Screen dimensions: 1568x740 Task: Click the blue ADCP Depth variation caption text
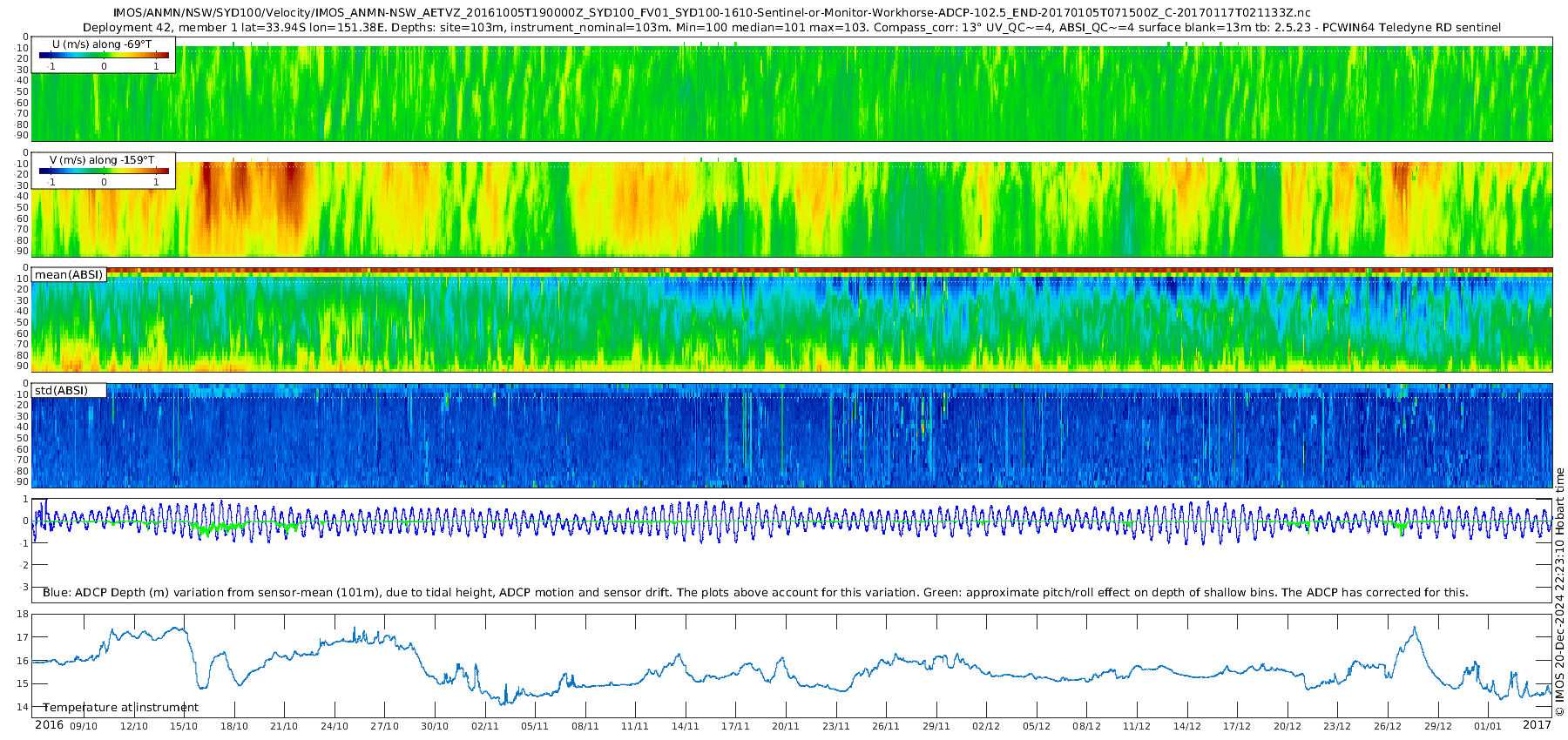pos(755,593)
